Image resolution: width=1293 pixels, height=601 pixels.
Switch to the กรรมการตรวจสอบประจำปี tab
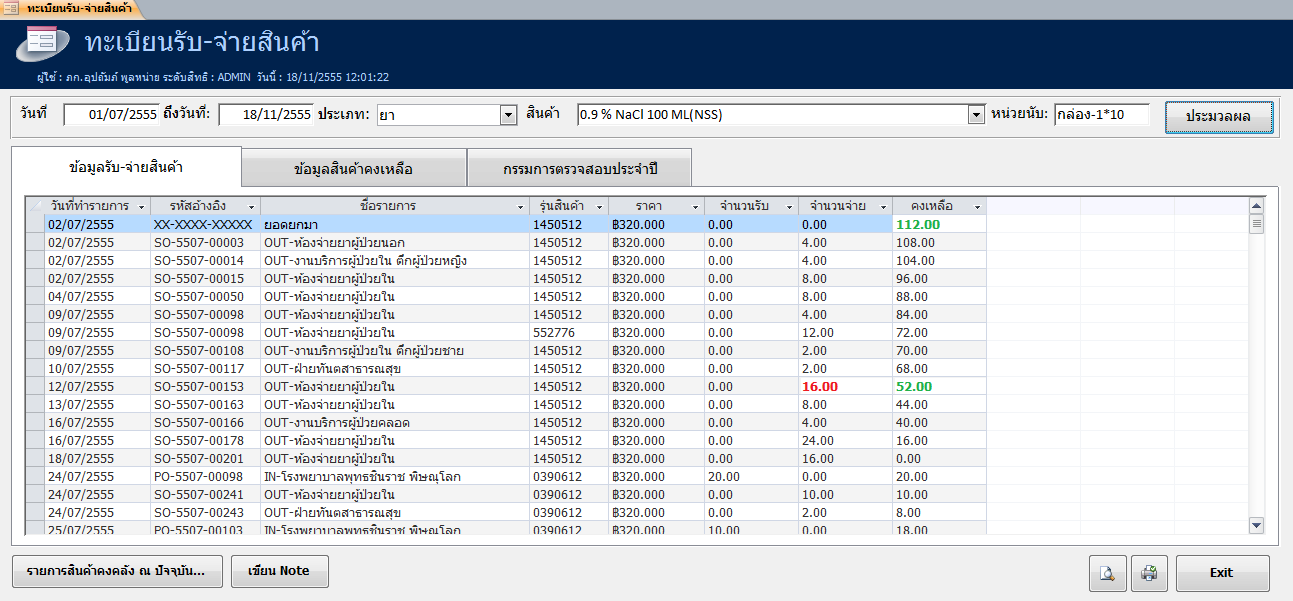tap(578, 166)
